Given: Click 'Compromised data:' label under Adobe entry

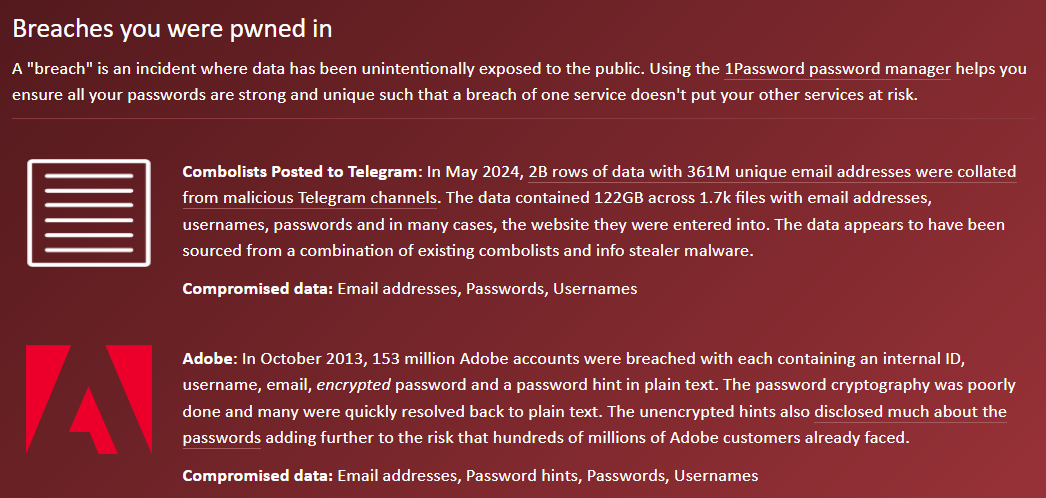Looking at the screenshot, I should (x=257, y=476).
